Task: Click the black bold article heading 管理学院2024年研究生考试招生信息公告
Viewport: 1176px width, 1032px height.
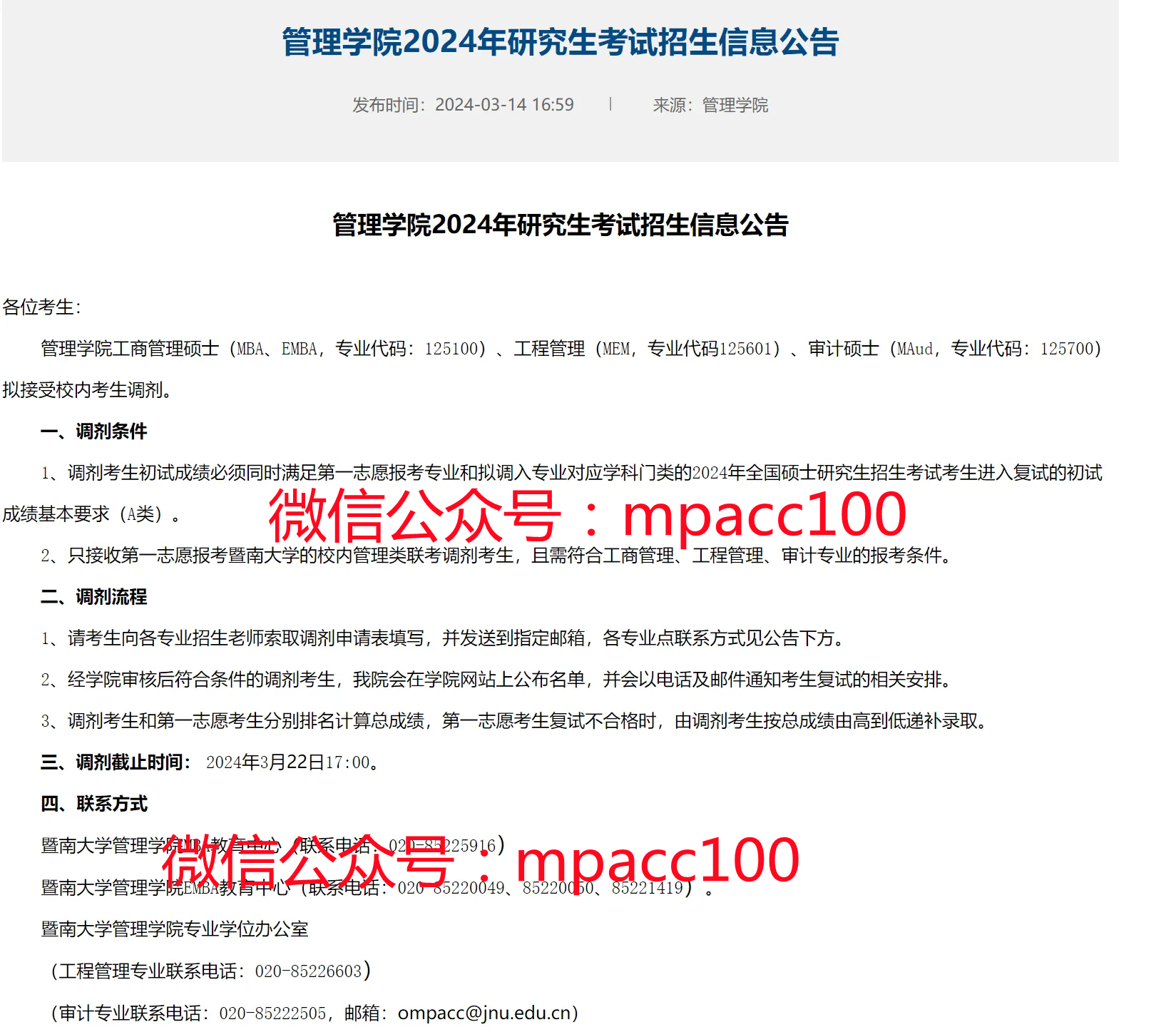Action: (561, 225)
